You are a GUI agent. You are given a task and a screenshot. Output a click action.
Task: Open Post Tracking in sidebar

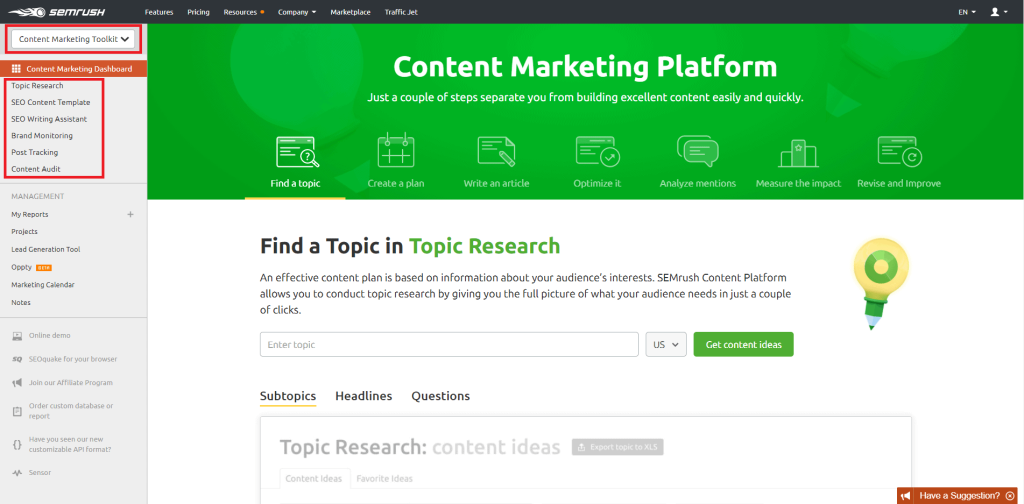click(35, 152)
